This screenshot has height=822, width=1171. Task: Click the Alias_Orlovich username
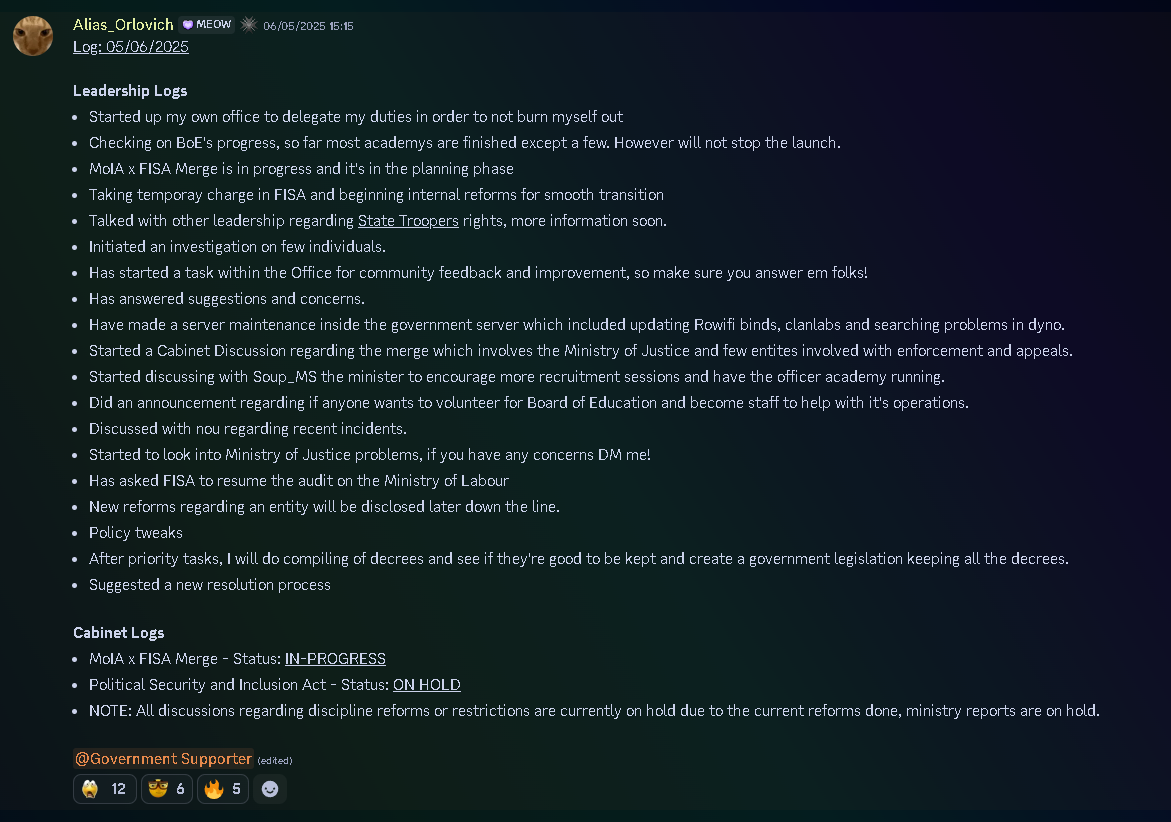coord(123,25)
